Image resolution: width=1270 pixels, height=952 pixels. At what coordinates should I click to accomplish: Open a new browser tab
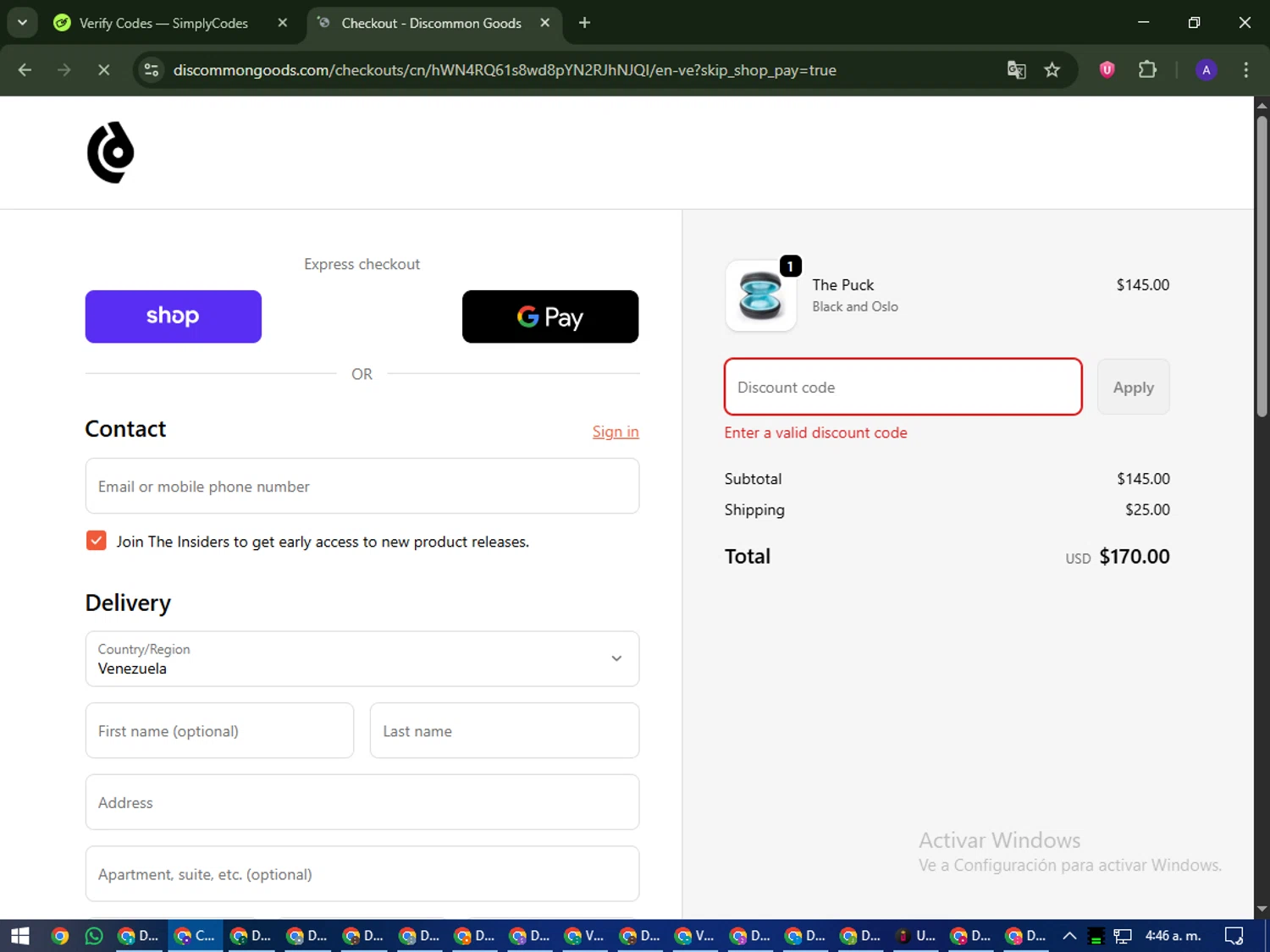[x=584, y=23]
